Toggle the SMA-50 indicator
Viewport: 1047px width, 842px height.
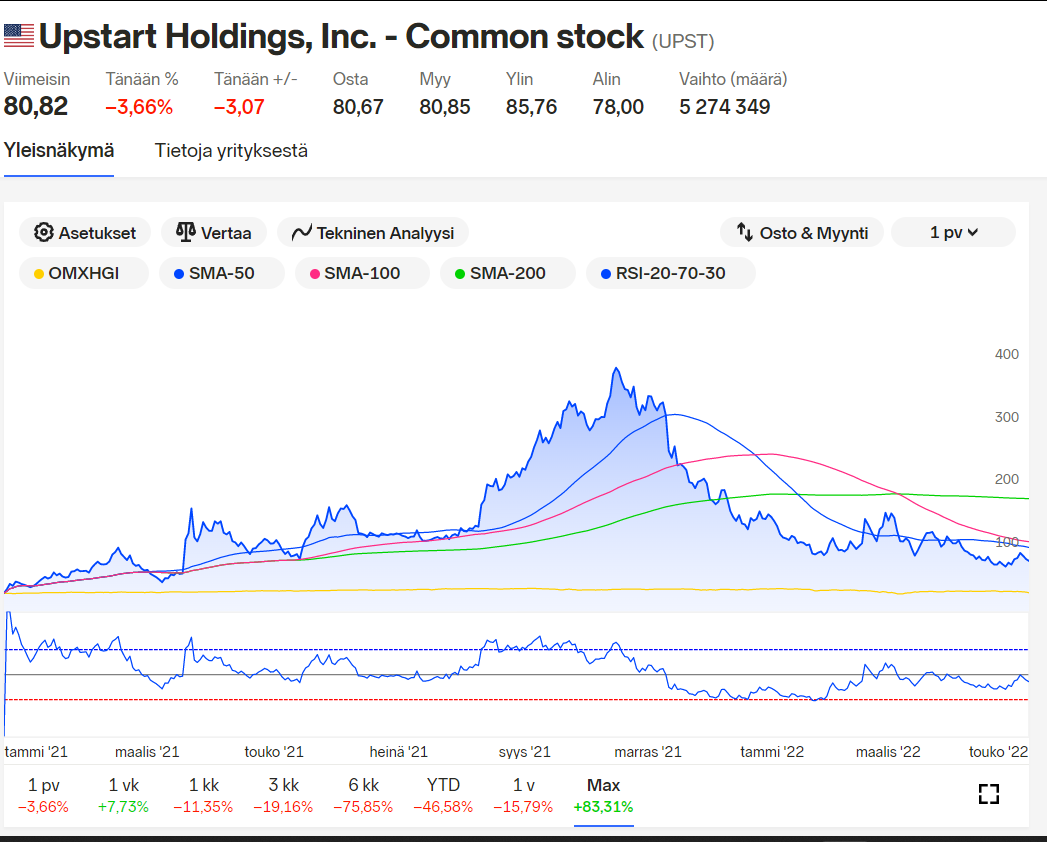222,273
